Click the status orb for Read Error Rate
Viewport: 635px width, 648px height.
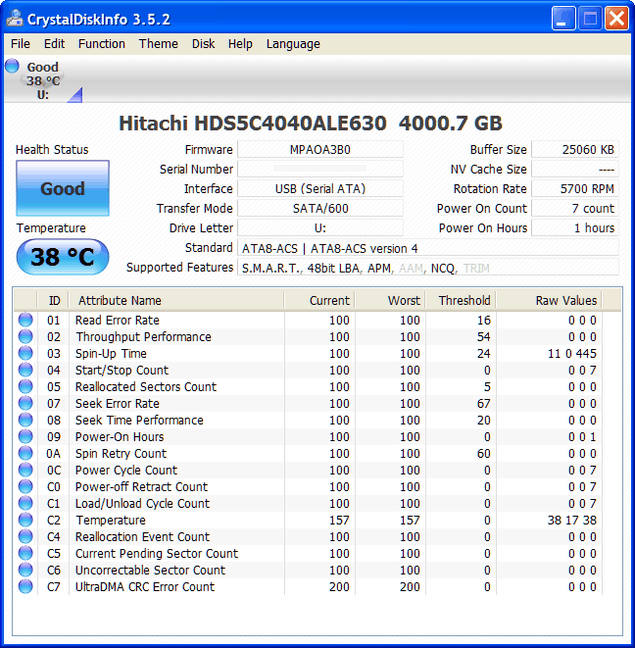pyautogui.click(x=26, y=320)
